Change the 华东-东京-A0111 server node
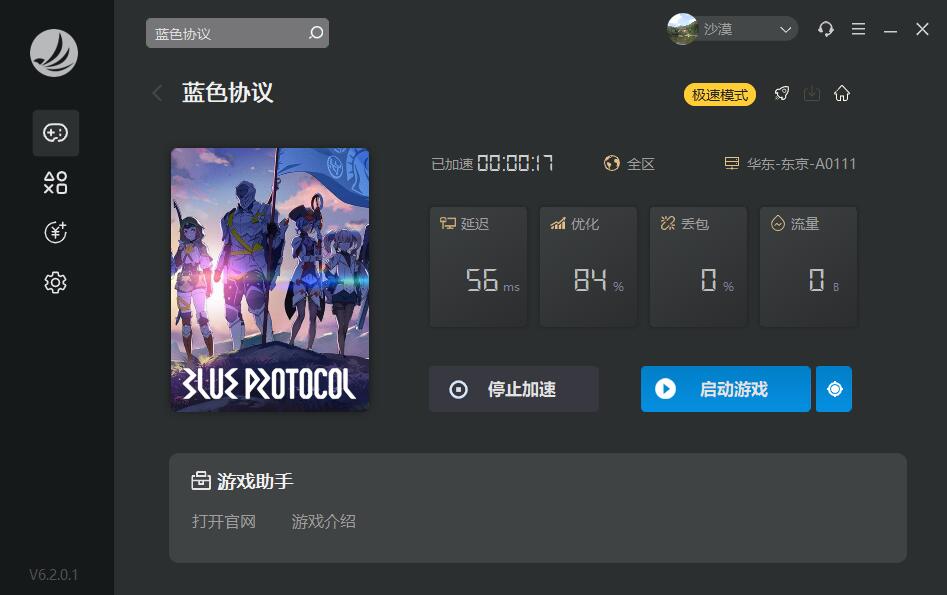This screenshot has width=947, height=595. 790,164
